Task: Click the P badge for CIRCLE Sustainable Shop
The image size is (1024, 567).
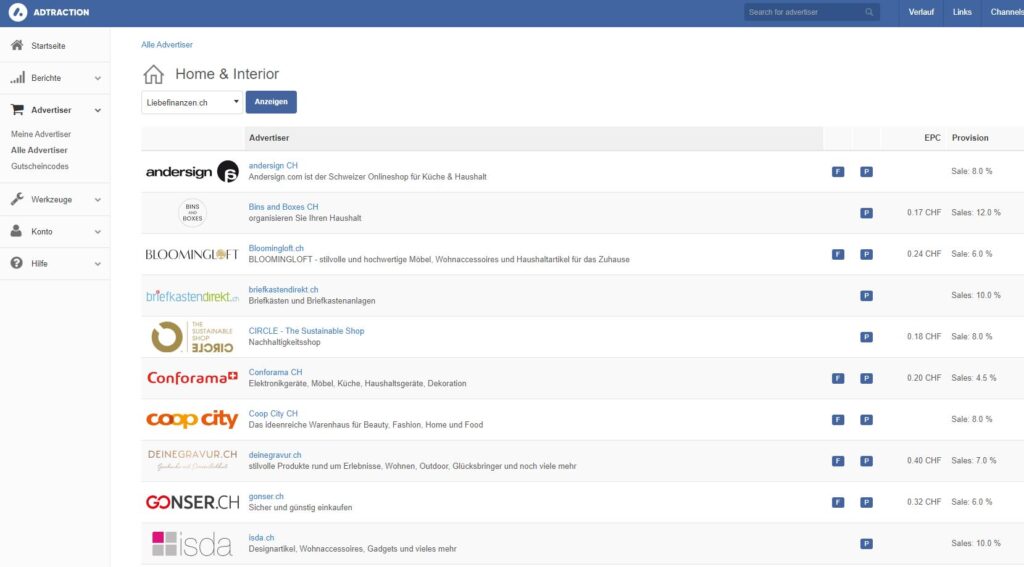Action: [x=866, y=337]
